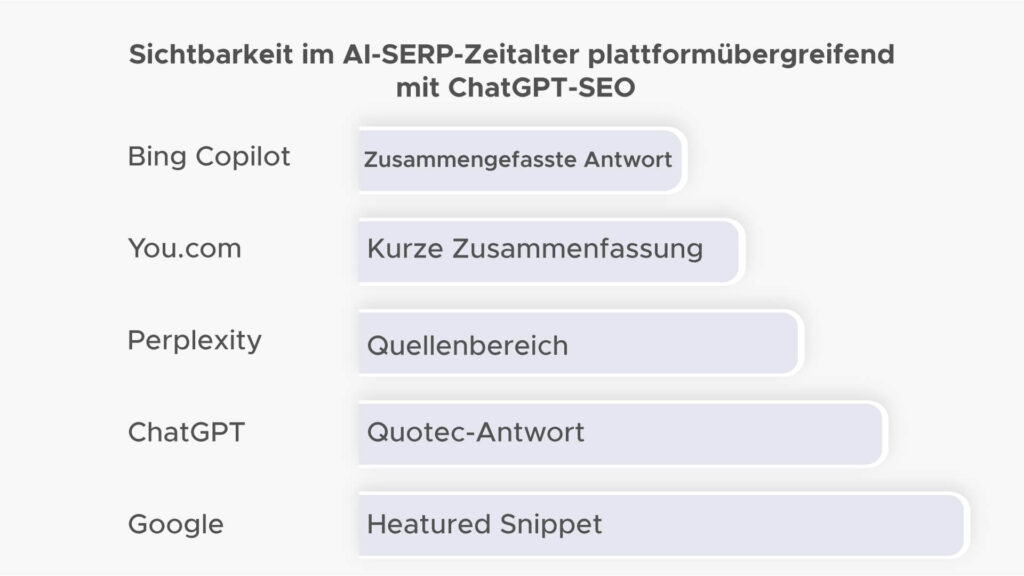1024x576 pixels.
Task: Click the Perplexity label text
Action: coord(194,340)
